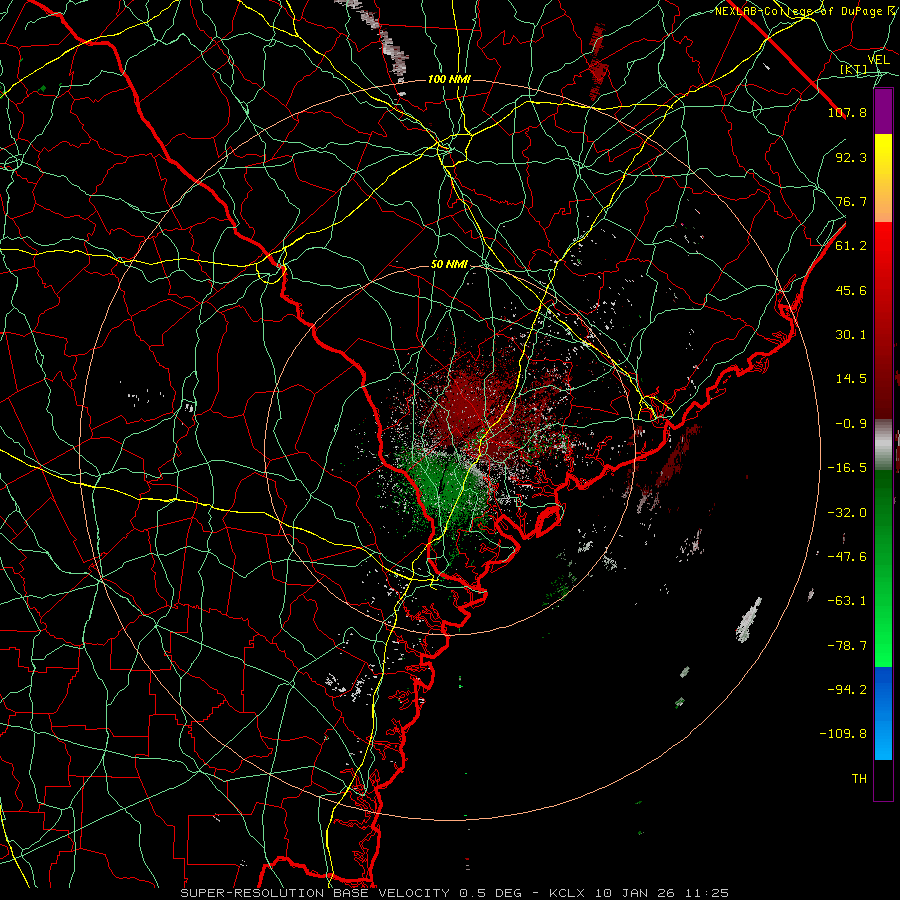Click the -32.0 legend value

coord(847,513)
